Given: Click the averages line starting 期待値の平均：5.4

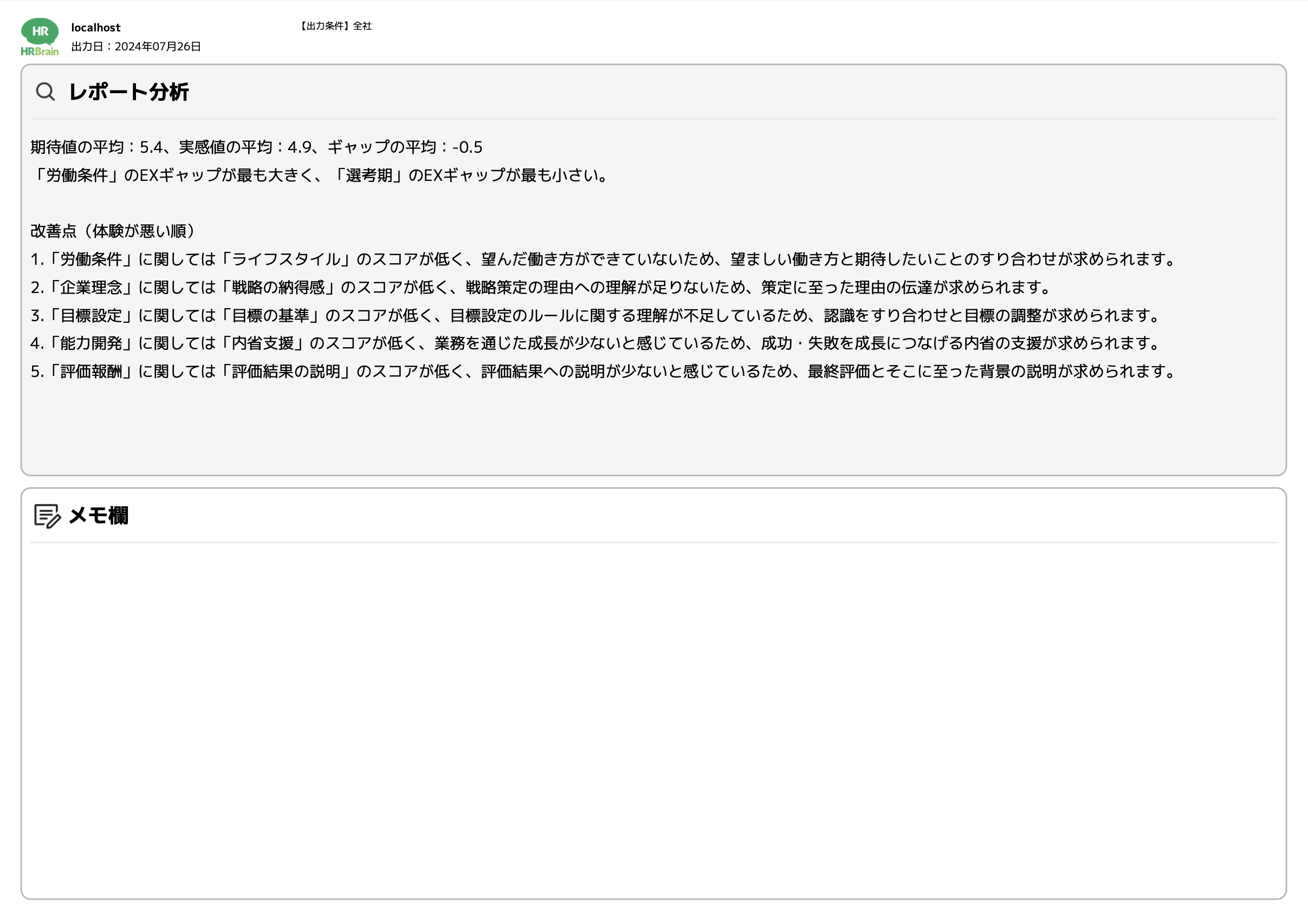Looking at the screenshot, I should 256,147.
